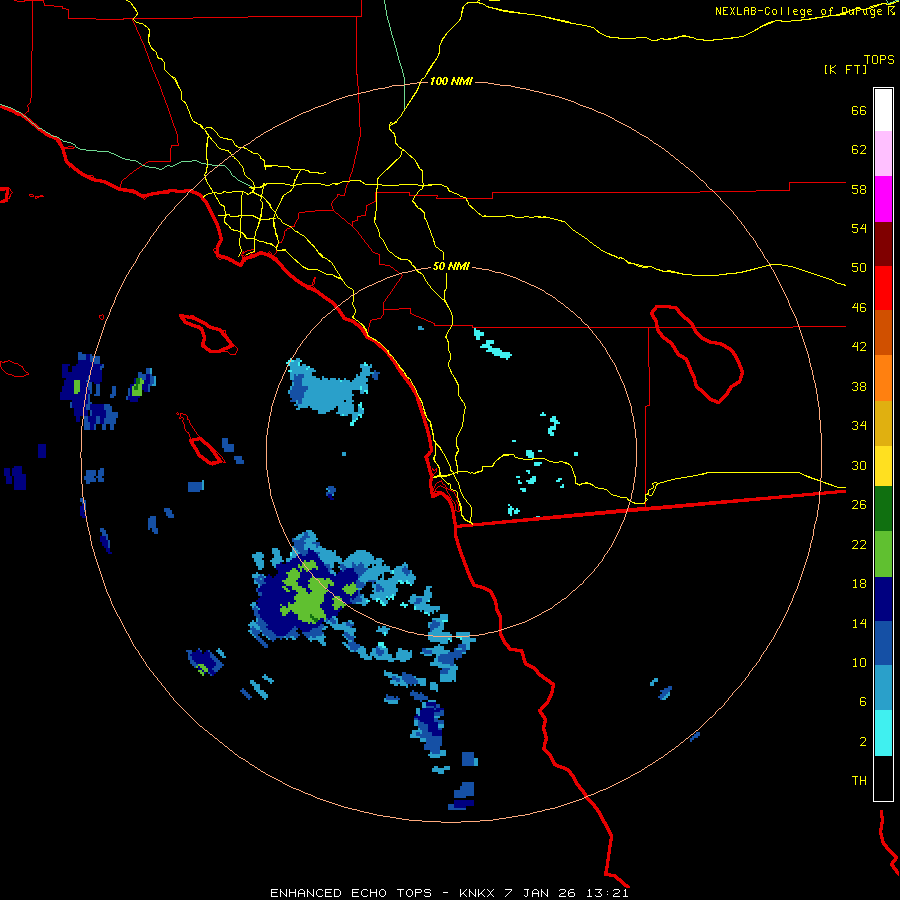900x900 pixels.
Task: Click the 14 legend value
Action: (x=859, y=623)
